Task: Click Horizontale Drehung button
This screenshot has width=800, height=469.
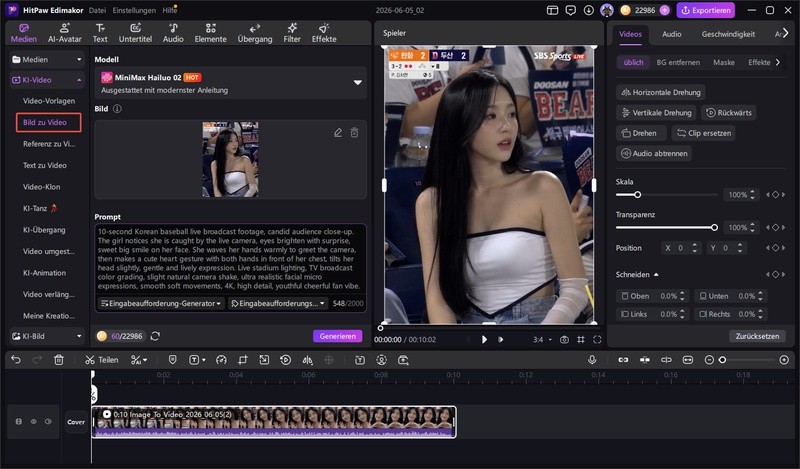Action: coord(661,92)
